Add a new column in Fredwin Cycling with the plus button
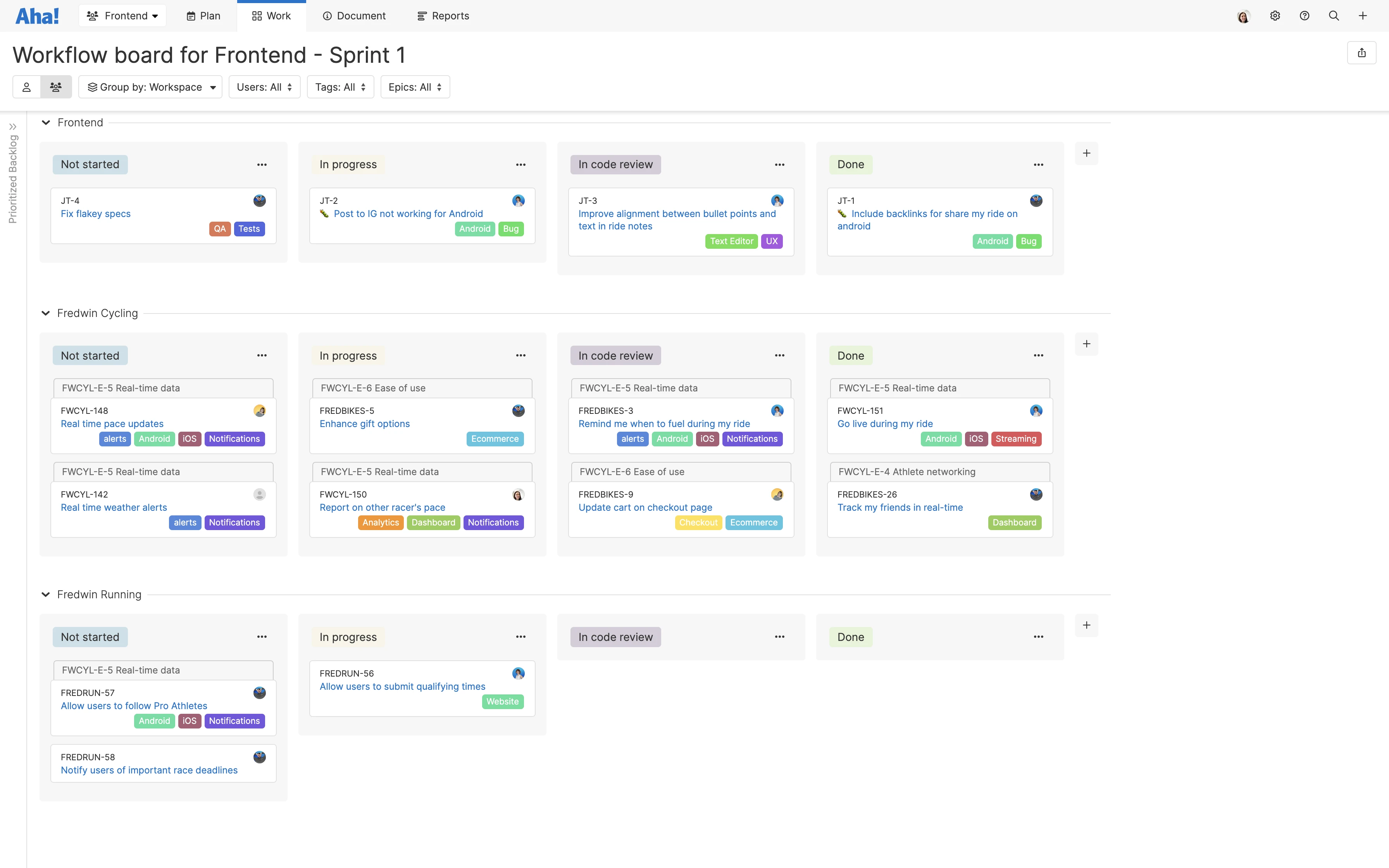Screen dimensions: 1389x868 coord(1087,343)
